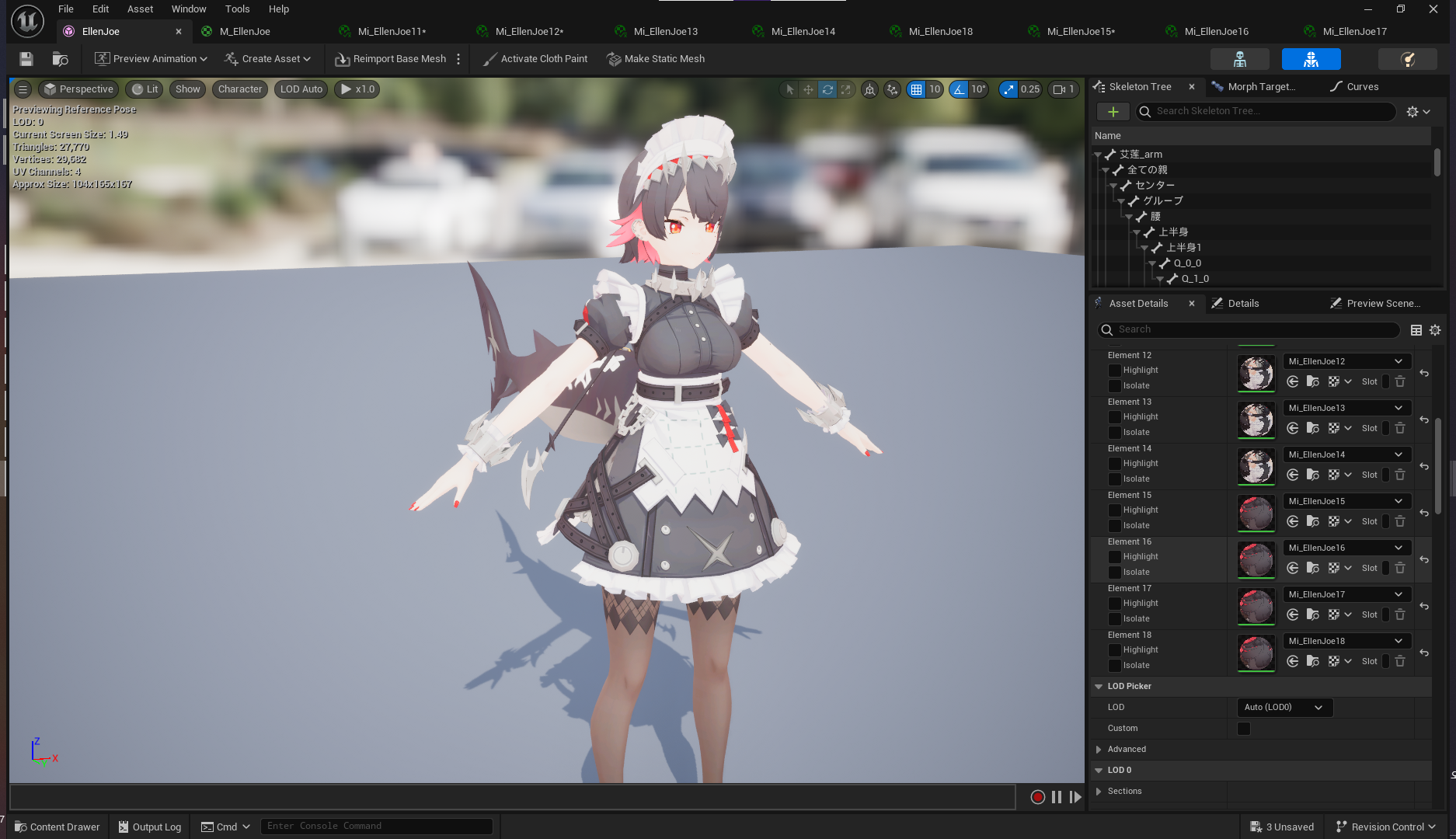The image size is (1456, 839).
Task: Open the Show viewport options
Action: (187, 89)
